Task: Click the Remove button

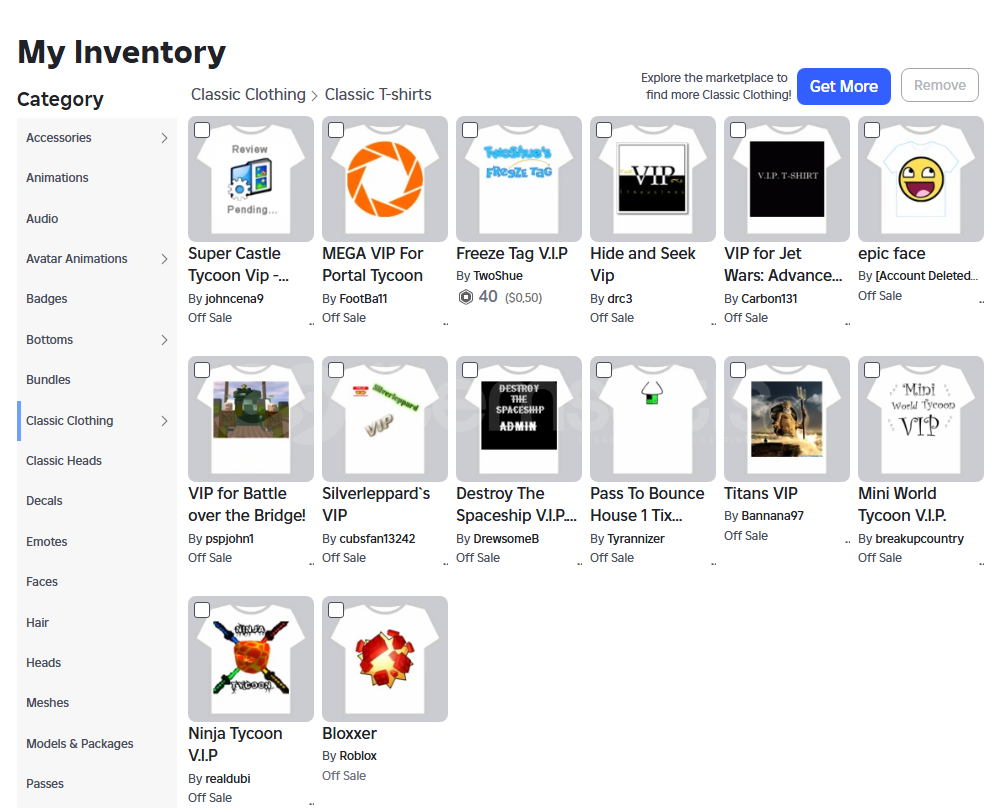Action: (x=940, y=85)
